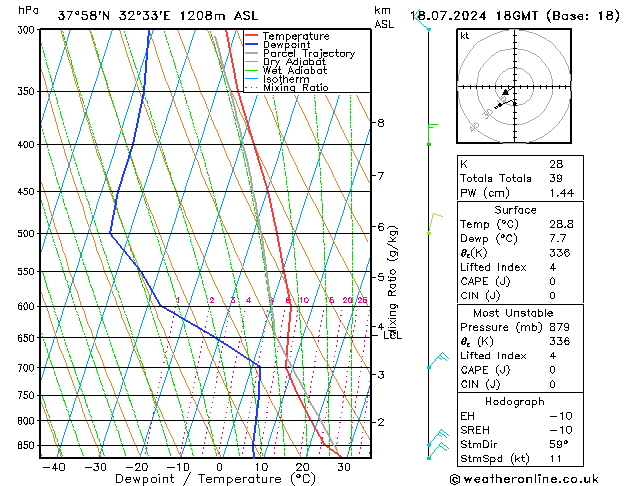Click the 500 hPa pressure axis label

point(28,233)
